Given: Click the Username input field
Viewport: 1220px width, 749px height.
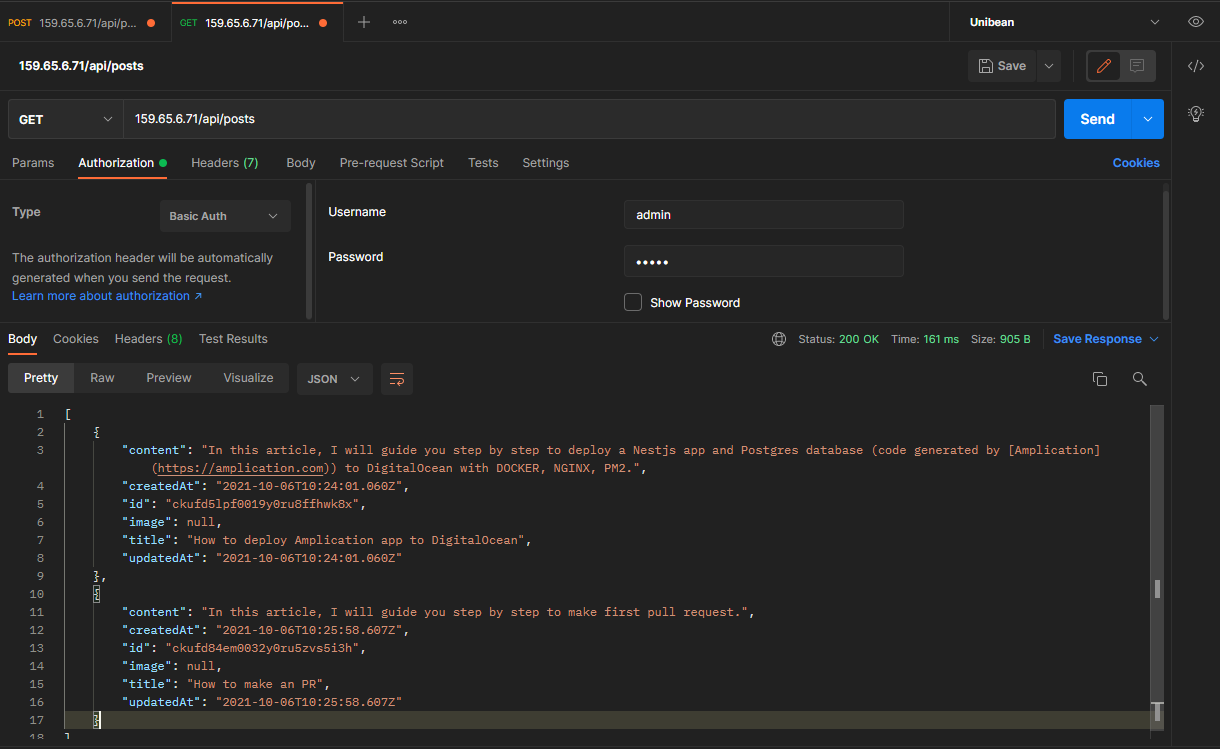Looking at the screenshot, I should [763, 215].
